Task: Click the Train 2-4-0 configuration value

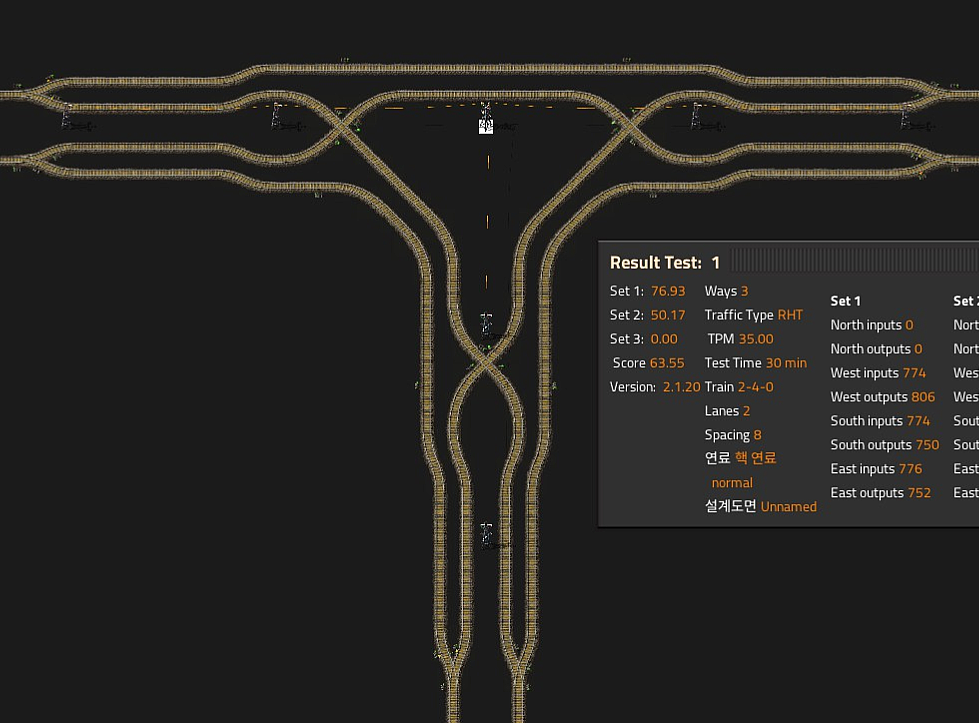Action: click(x=755, y=387)
